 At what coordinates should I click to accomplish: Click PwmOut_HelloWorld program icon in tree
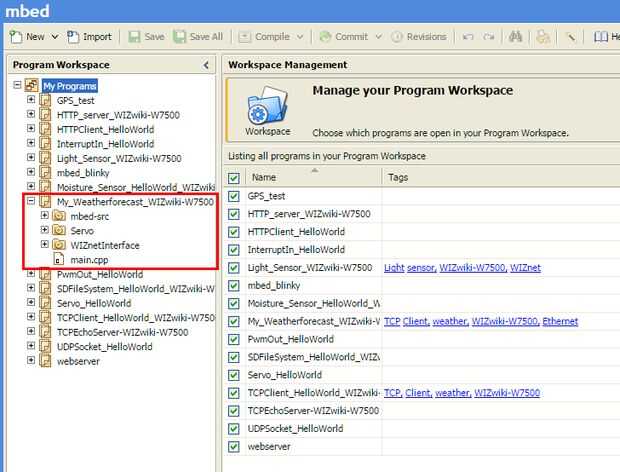coord(45,274)
